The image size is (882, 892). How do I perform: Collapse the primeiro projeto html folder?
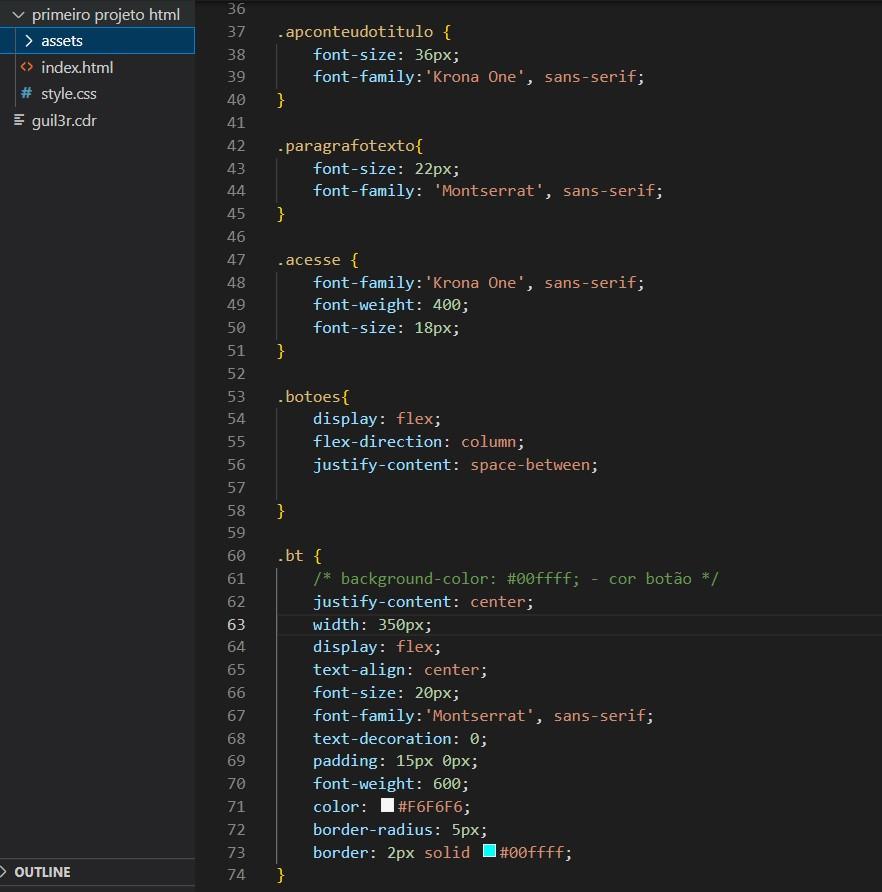click(x=18, y=14)
